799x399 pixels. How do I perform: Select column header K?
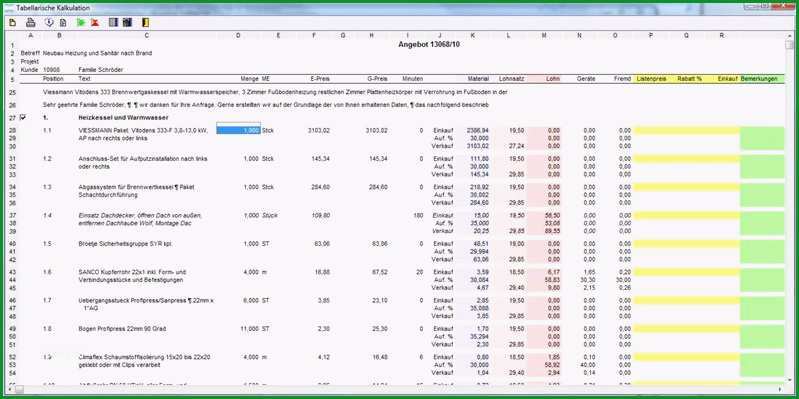(473, 36)
